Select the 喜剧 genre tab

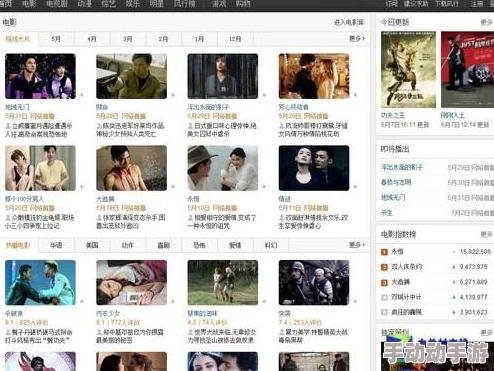163,245
